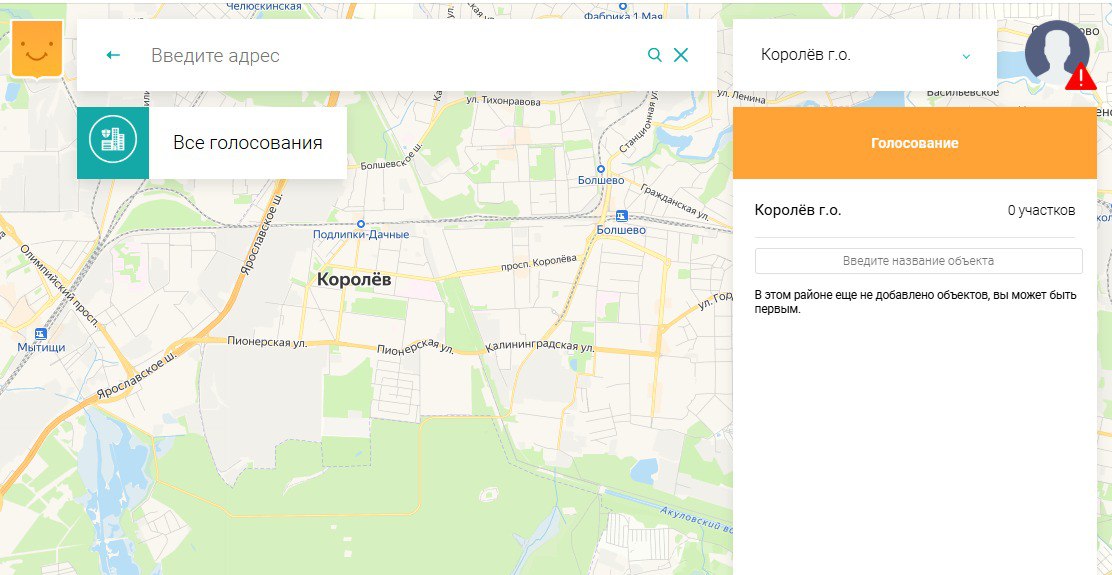The height and width of the screenshot is (575, 1112).
Task: Open the user profile avatar
Action: coord(1057,51)
